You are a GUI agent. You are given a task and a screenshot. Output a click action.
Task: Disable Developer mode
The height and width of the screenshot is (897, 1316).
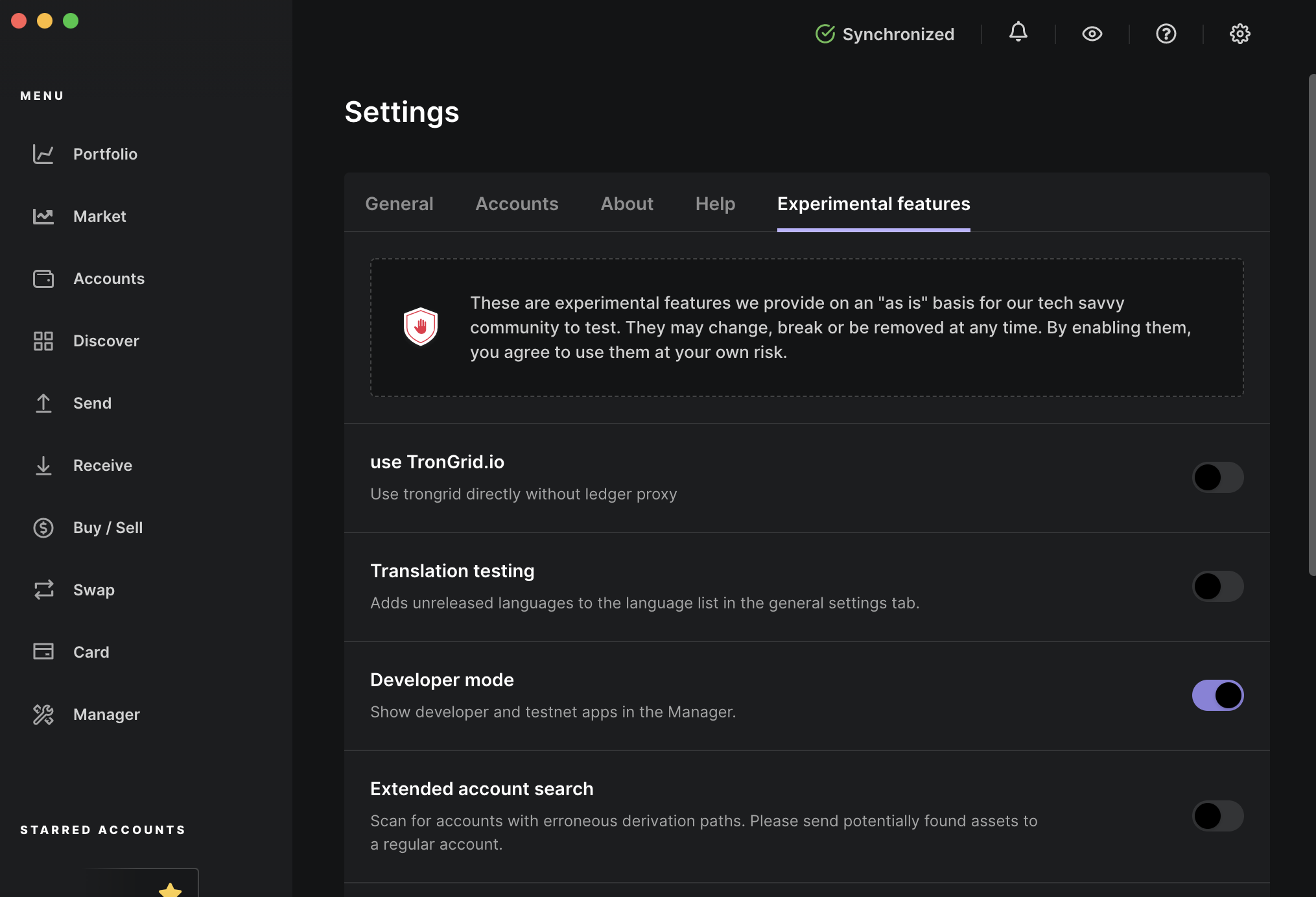[1217, 695]
